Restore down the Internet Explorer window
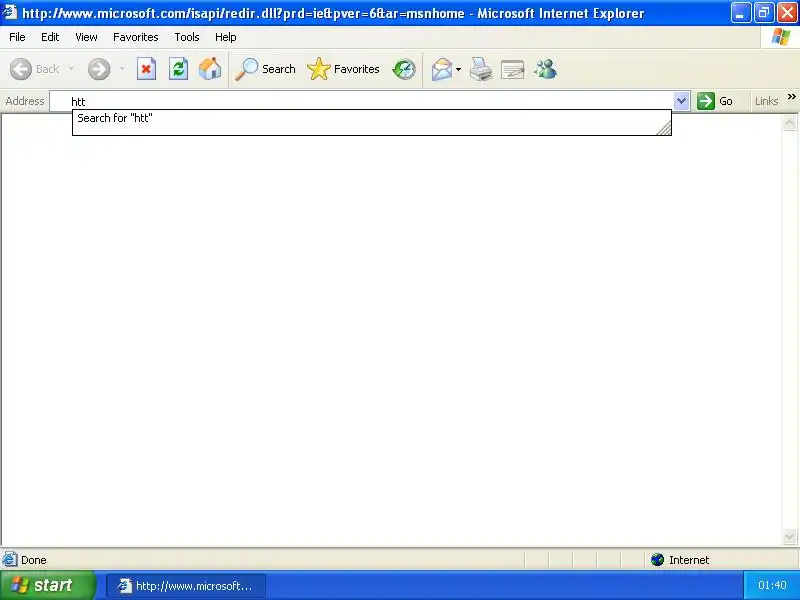 pyautogui.click(x=764, y=13)
